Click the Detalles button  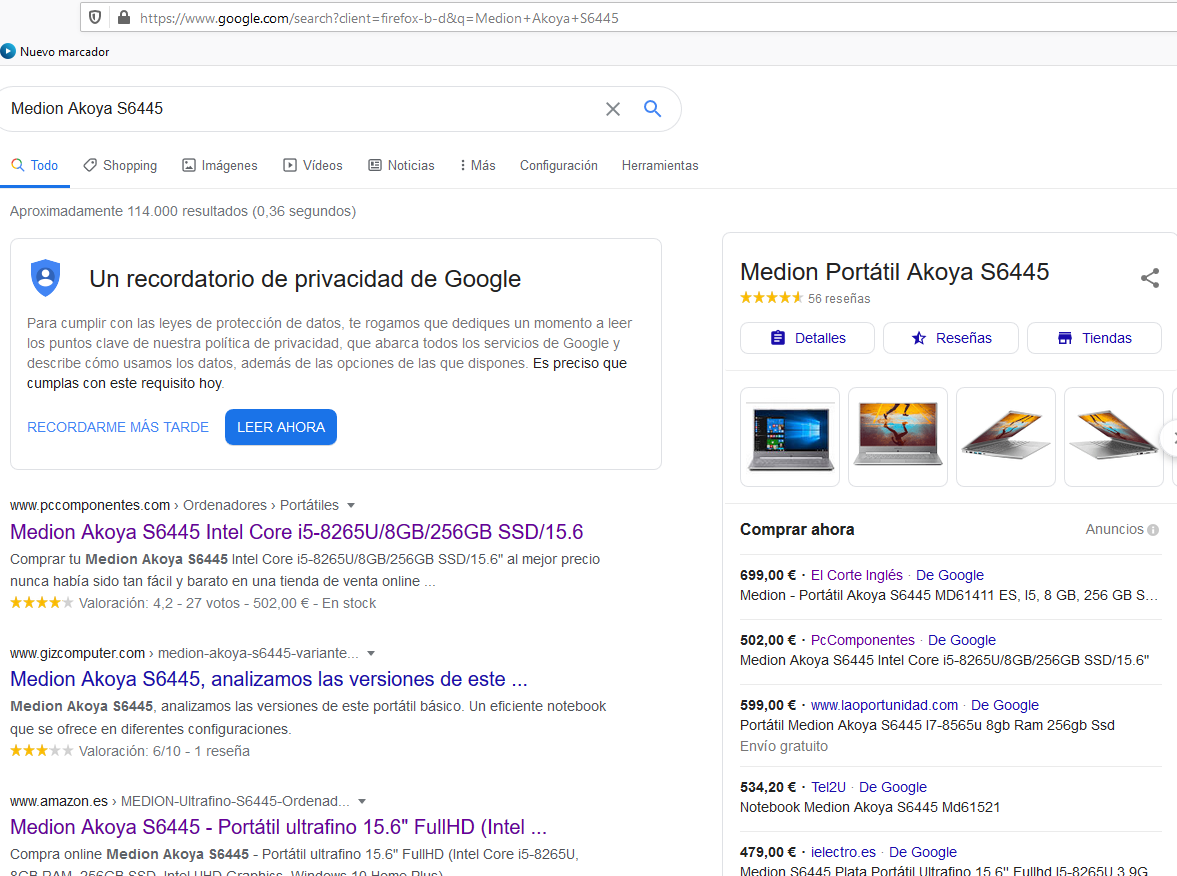pyautogui.click(x=808, y=338)
